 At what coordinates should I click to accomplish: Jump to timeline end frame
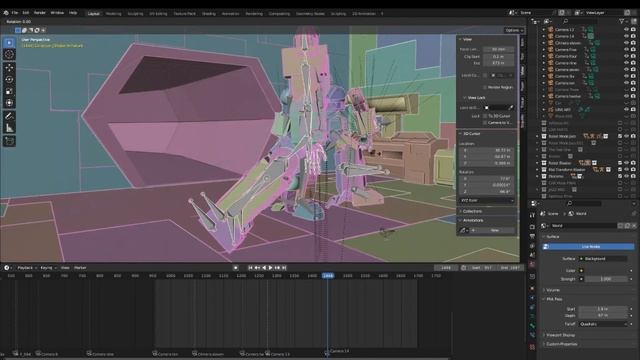pyautogui.click(x=284, y=268)
